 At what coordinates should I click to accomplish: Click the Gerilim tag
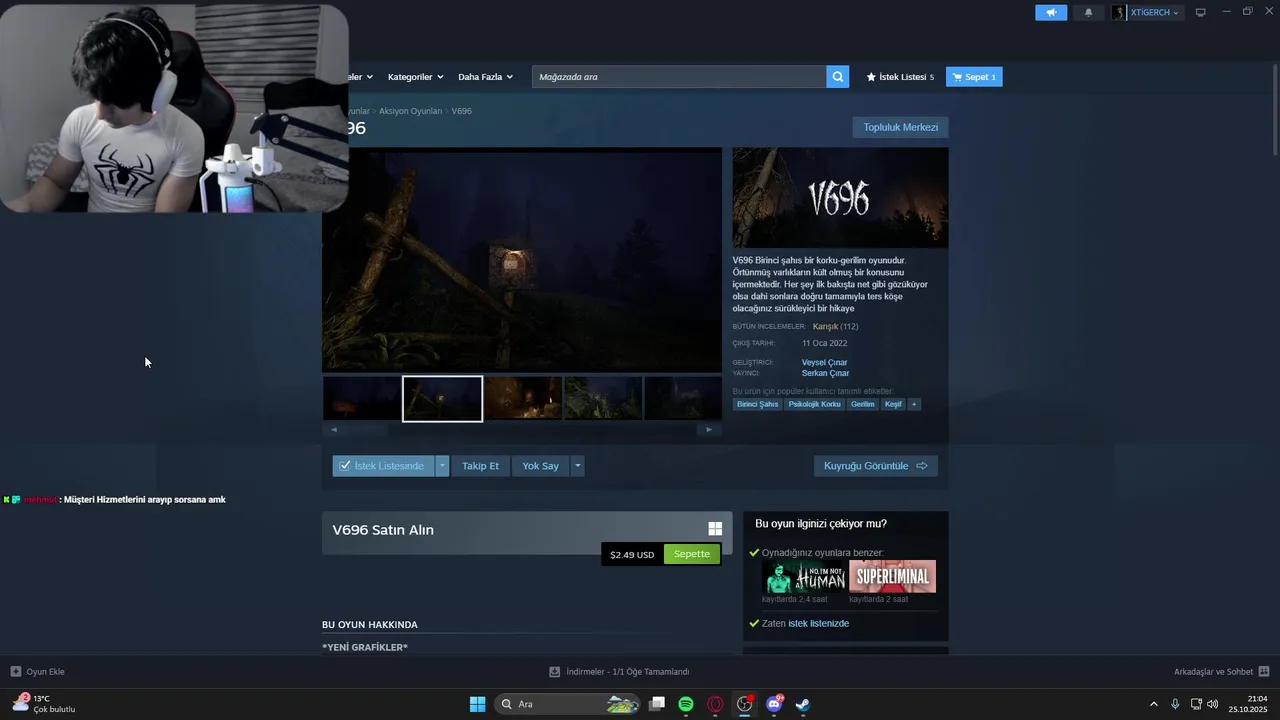pos(863,404)
